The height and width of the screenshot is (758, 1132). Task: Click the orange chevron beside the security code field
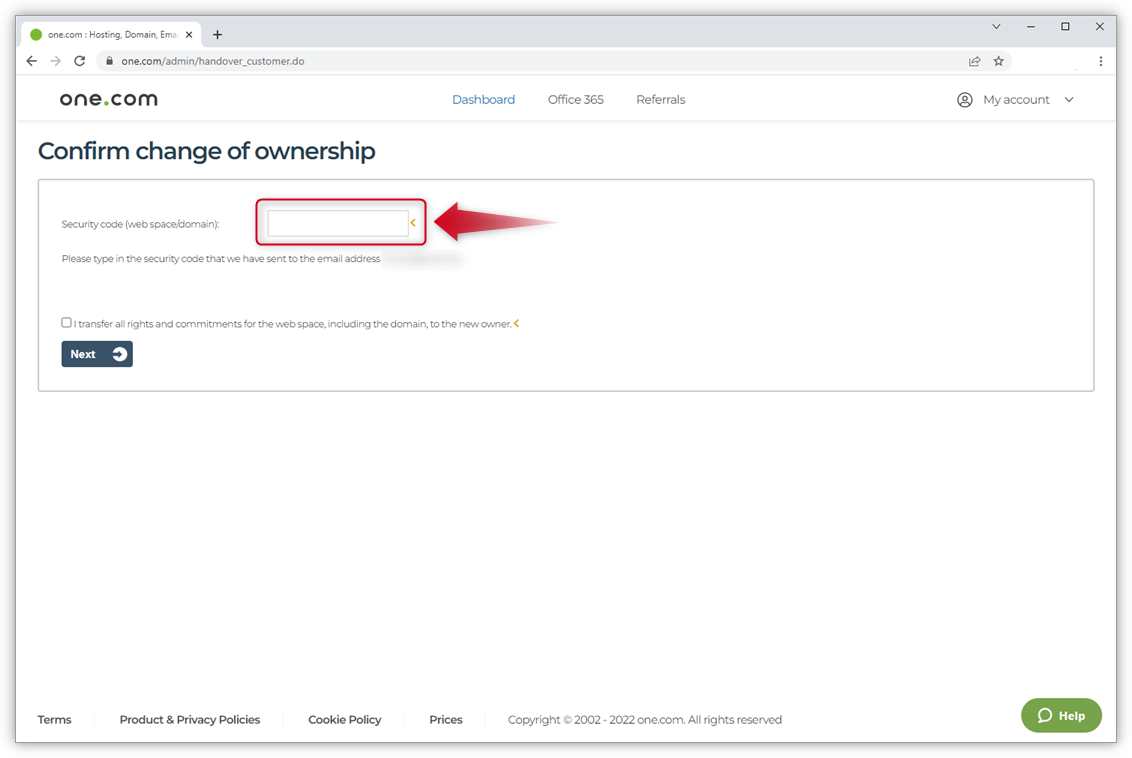[x=413, y=222]
